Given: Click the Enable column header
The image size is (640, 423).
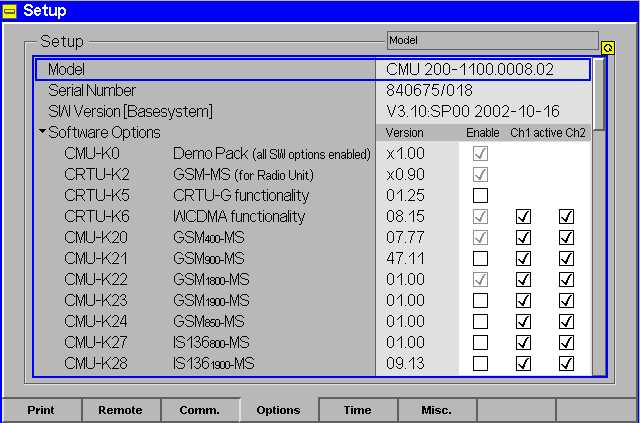Looking at the screenshot, I should coord(483,133).
